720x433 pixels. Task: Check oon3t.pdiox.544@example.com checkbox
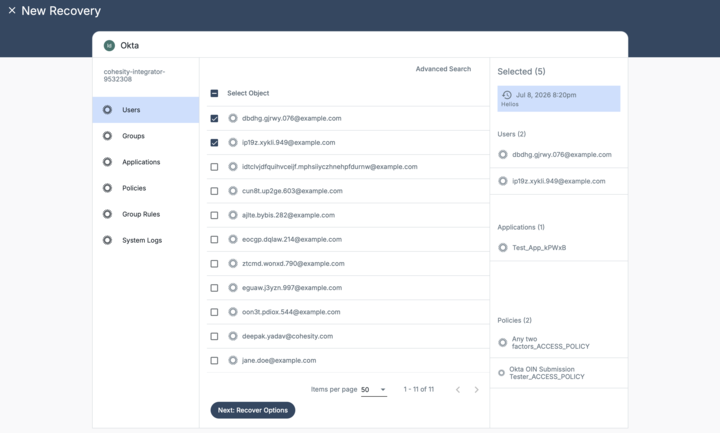214,312
